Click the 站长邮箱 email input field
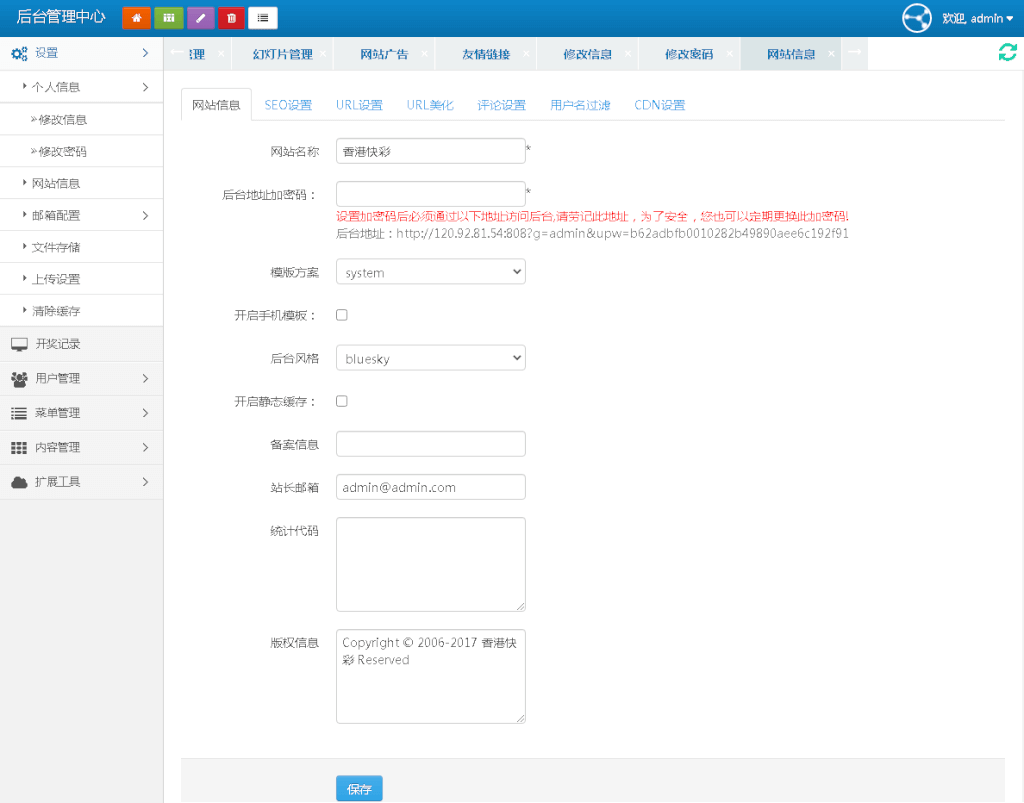Image resolution: width=1024 pixels, height=803 pixels. click(x=430, y=487)
